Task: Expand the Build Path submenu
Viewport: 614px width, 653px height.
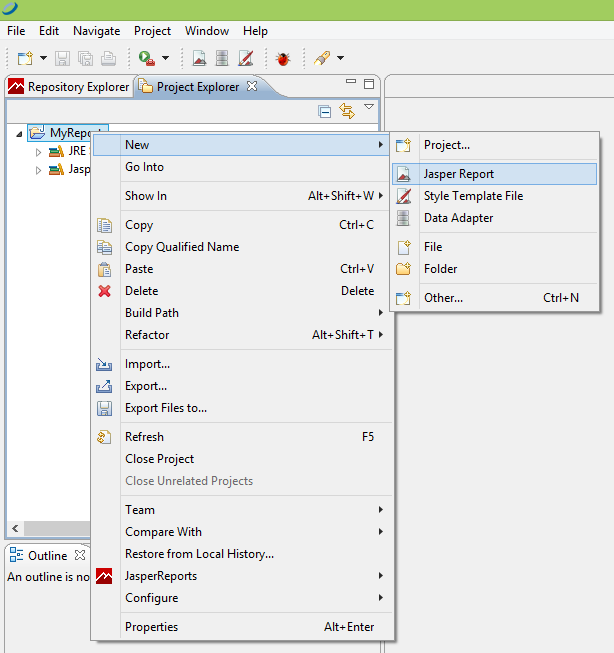Action: (242, 313)
